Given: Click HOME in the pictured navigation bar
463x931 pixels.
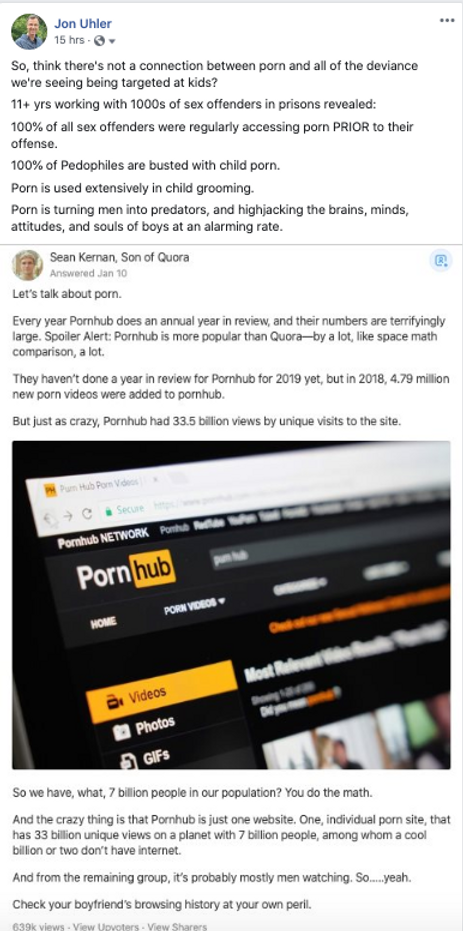Looking at the screenshot, I should click(103, 623).
